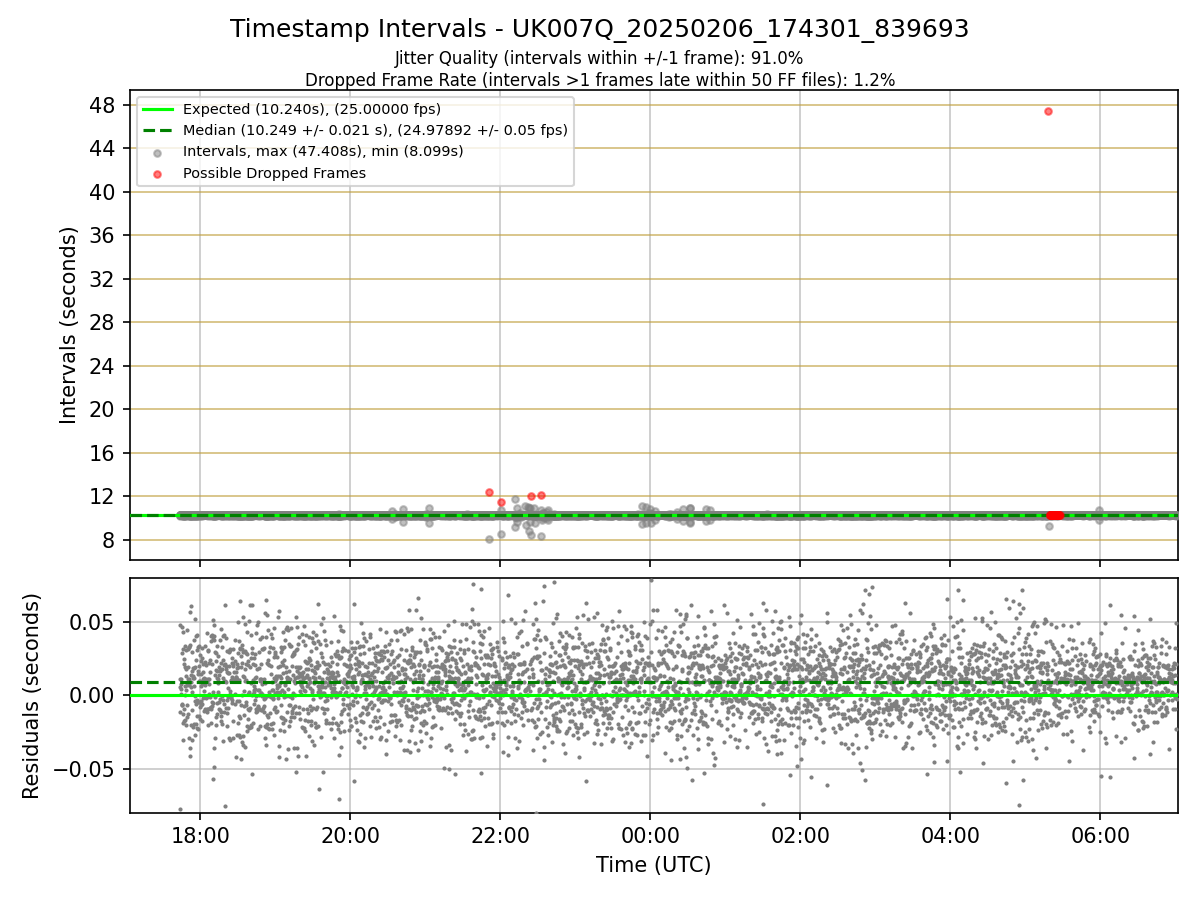Screen dimensions: 1200x900
Task: Click the 'Time (UTC)' x-axis label
Action: [653, 865]
